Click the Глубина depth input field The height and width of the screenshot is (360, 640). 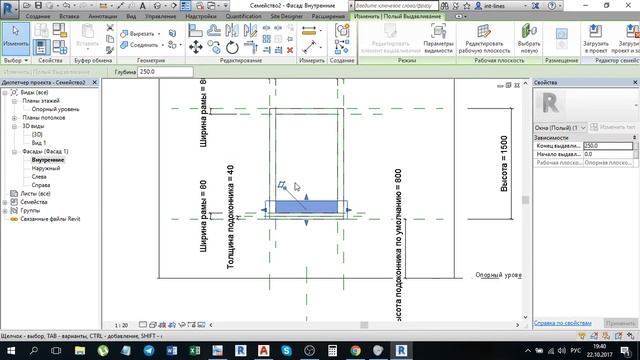(165, 71)
